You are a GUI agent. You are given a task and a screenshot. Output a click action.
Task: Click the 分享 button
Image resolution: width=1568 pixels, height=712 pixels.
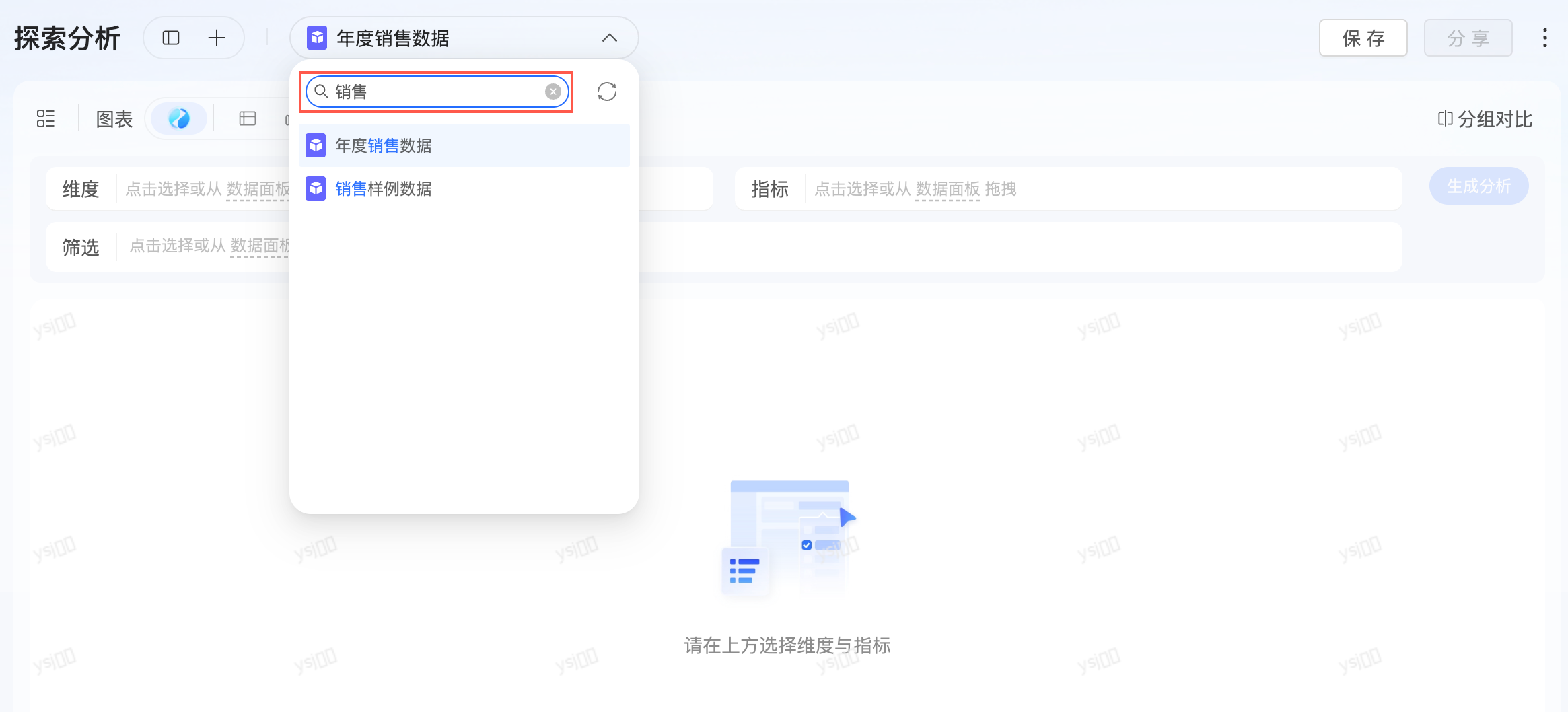(x=1468, y=38)
